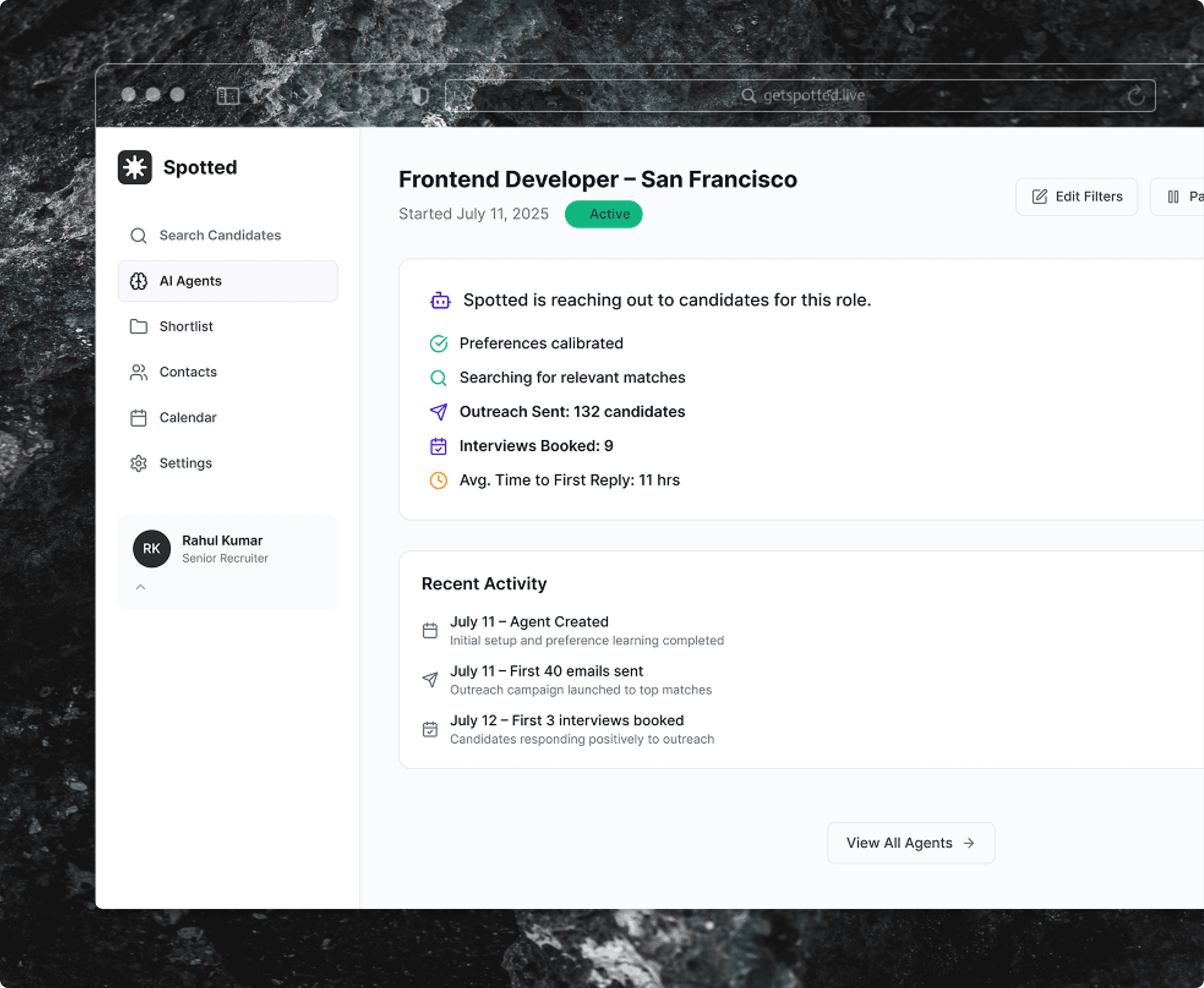
Task: Toggle the green Active status badge
Action: (x=603, y=214)
